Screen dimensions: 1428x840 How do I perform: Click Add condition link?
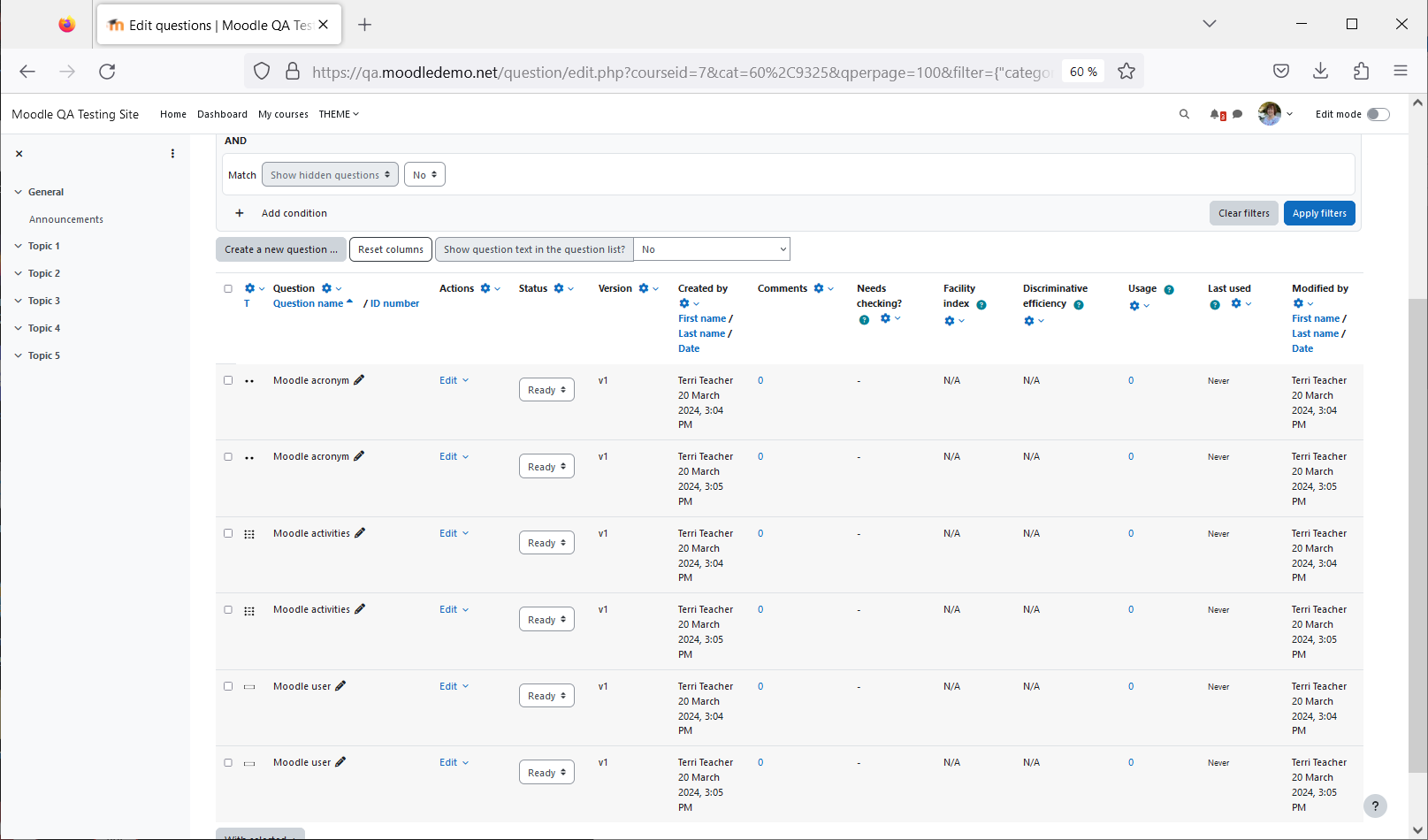294,213
